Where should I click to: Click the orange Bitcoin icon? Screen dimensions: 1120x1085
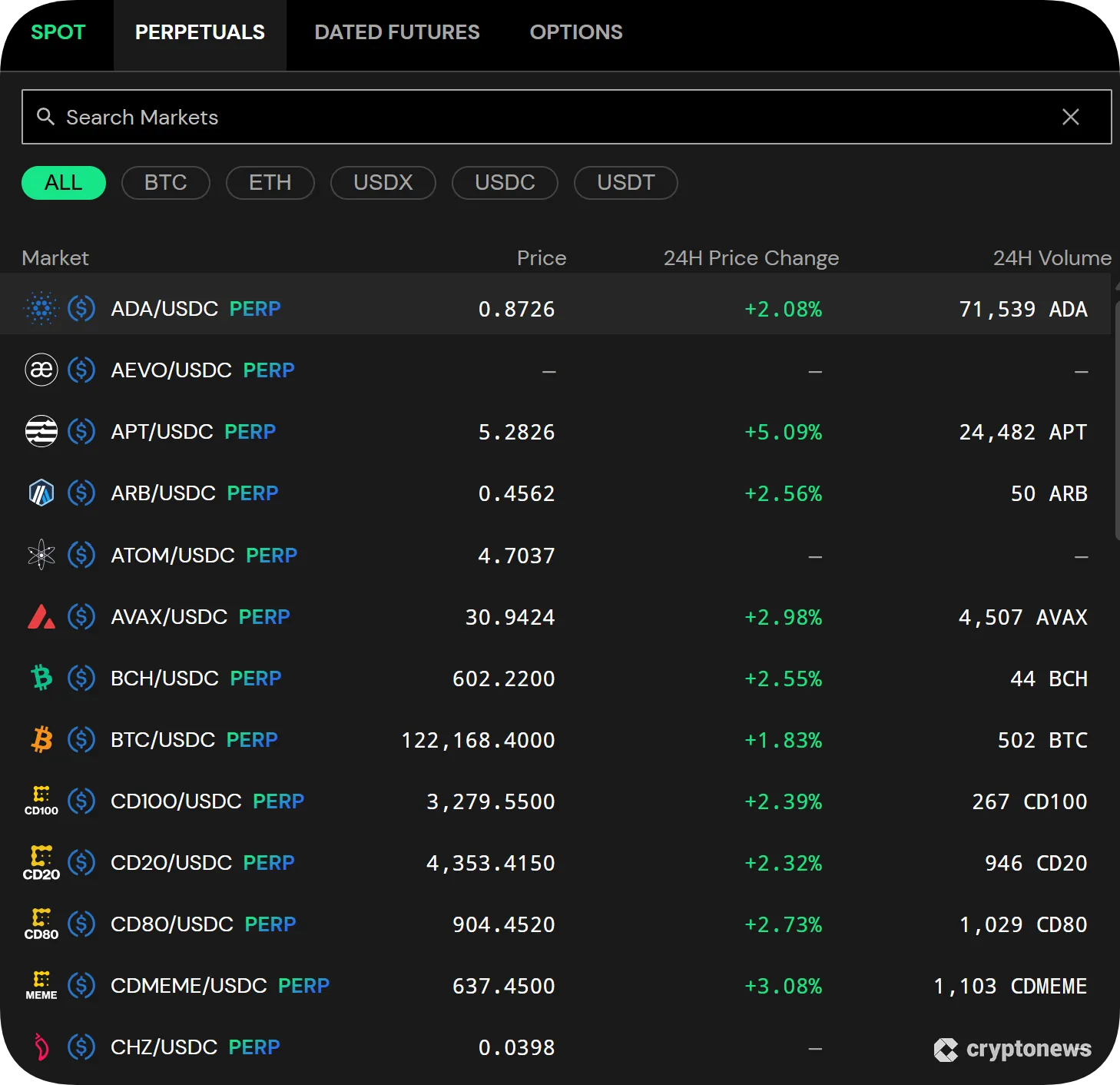point(41,739)
